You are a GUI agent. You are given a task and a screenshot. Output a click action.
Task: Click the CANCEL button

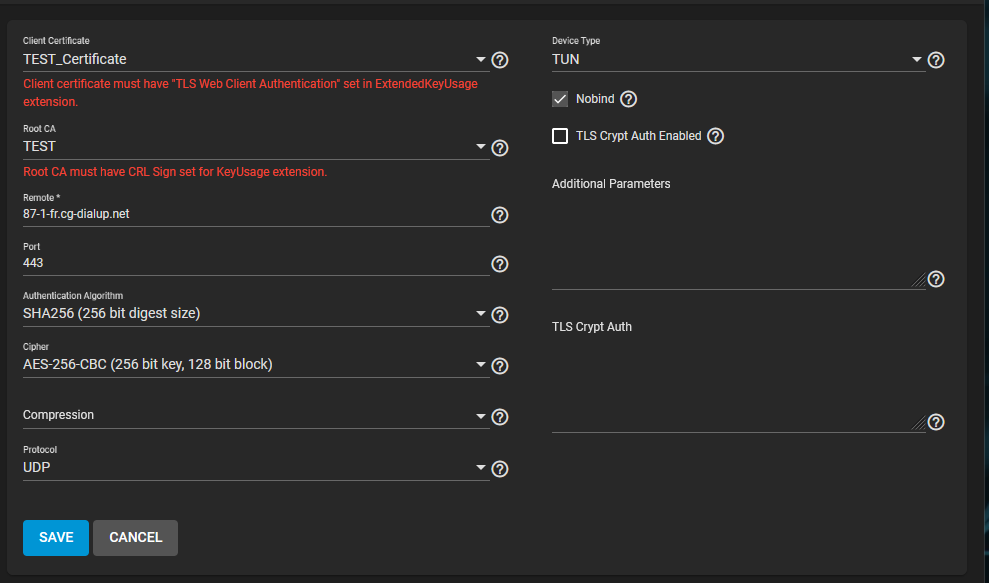pyautogui.click(x=136, y=538)
